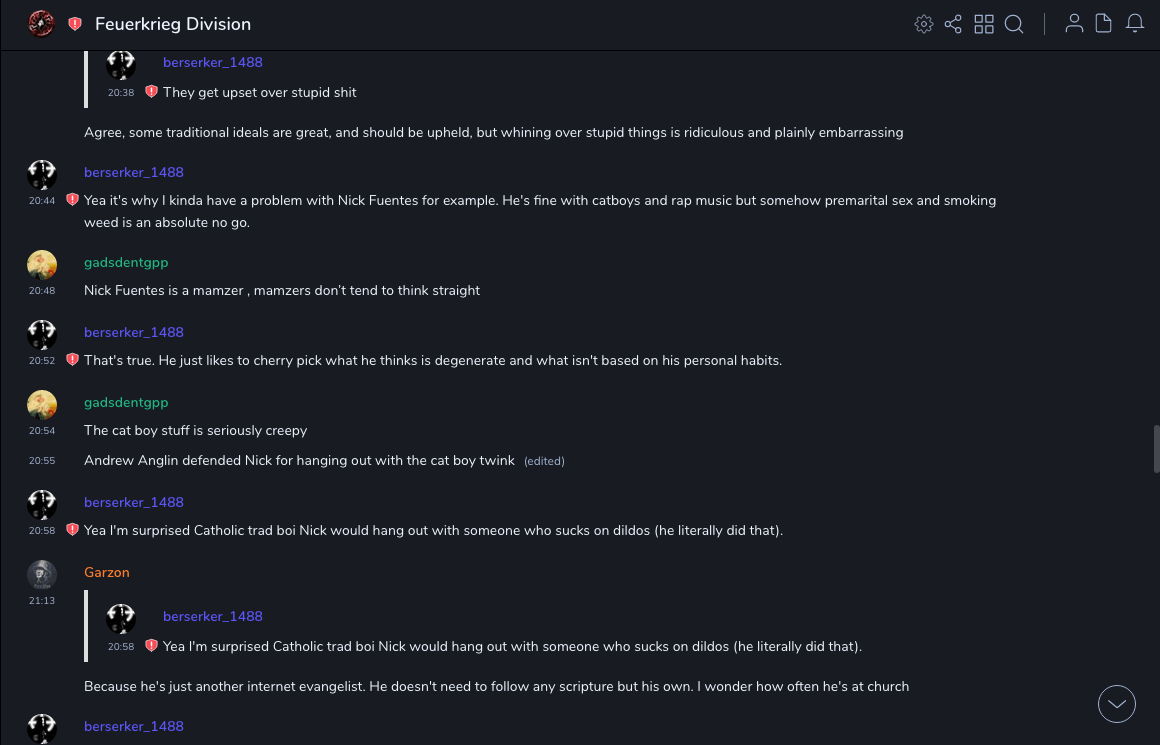Image resolution: width=1160 pixels, height=745 pixels.
Task: Click gadsdentgpp username above the 20:48 message
Action: click(126, 262)
